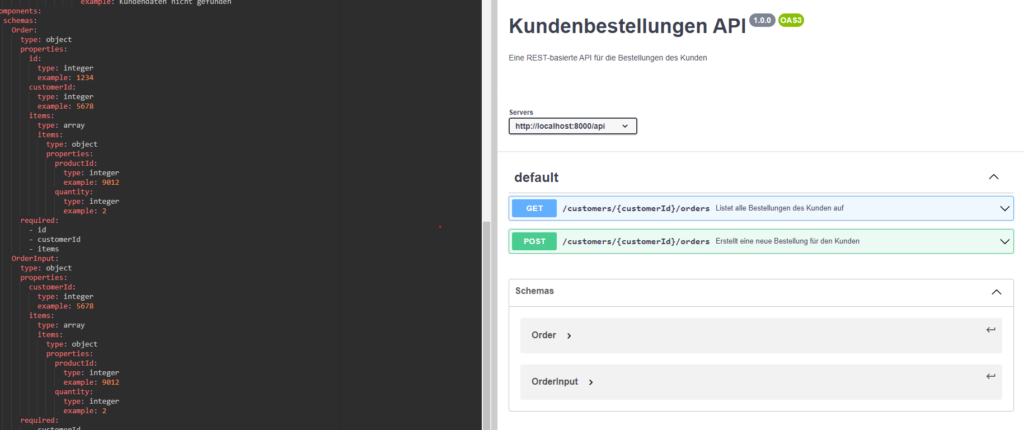The height and width of the screenshot is (430, 1024).
Task: Click the GET method badge
Action: tap(533, 208)
